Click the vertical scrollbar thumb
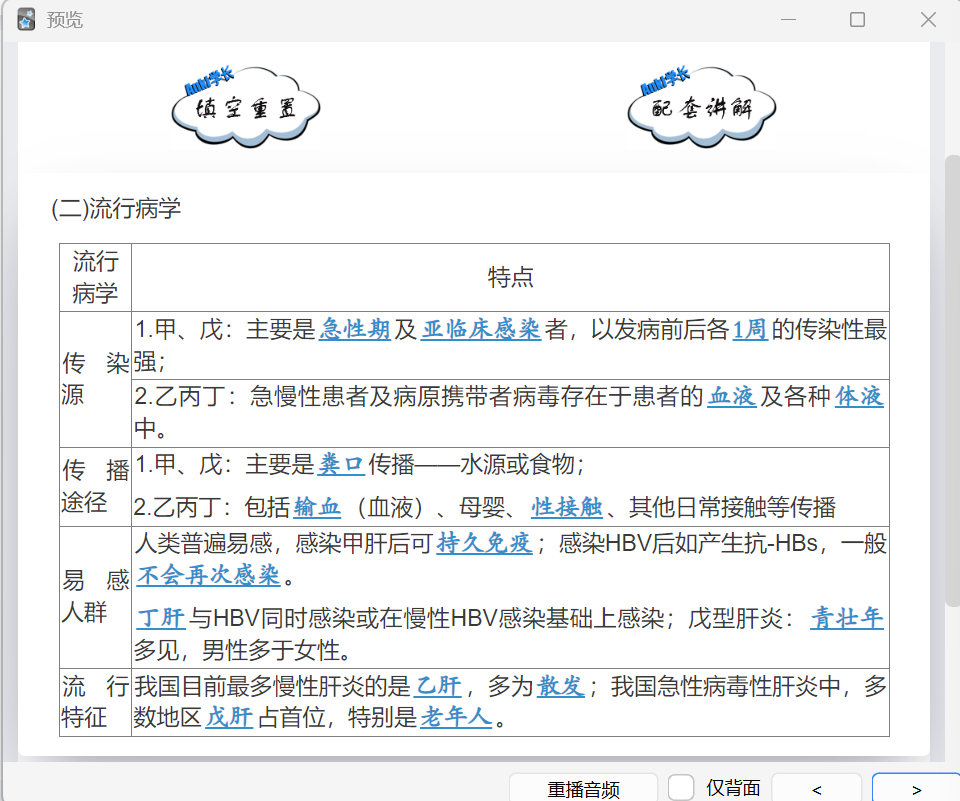Screen dimensions: 960x801 (953, 380)
